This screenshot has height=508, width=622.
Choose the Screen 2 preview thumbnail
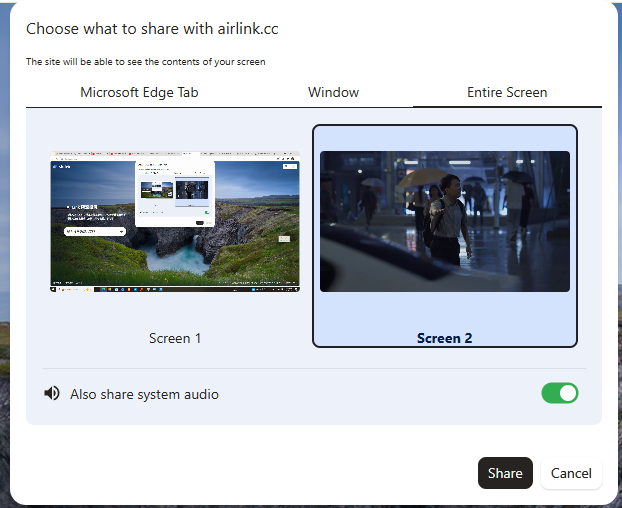point(445,221)
